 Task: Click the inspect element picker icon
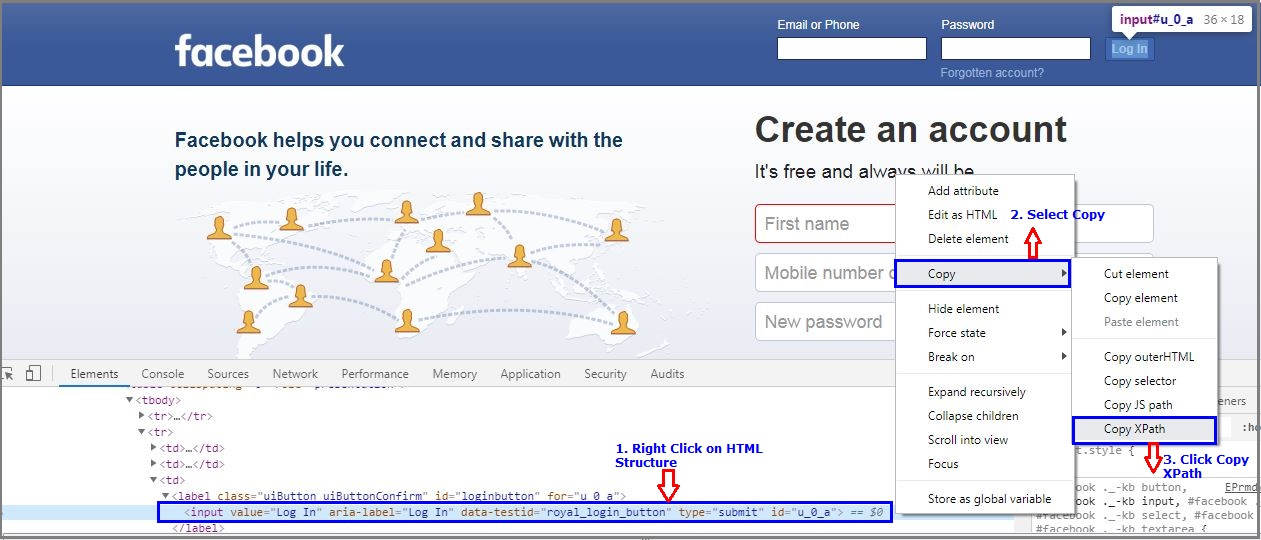tap(8, 373)
